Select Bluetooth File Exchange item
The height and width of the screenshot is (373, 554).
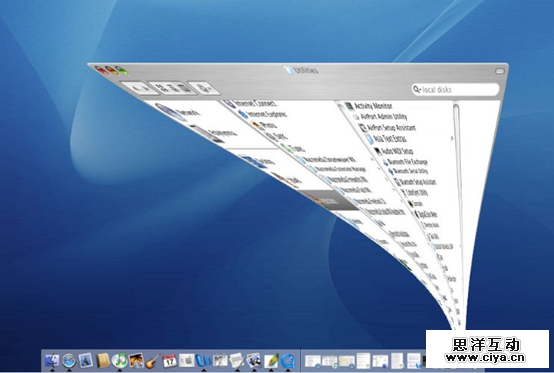coord(406,162)
